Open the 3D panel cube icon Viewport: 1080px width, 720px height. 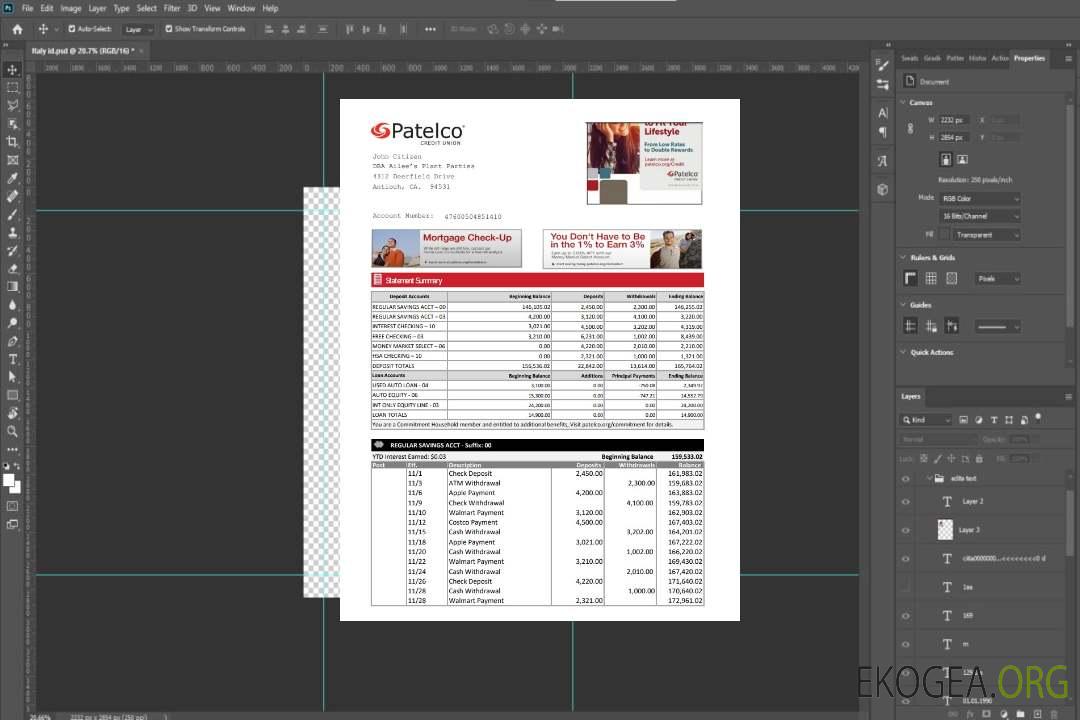click(x=883, y=189)
